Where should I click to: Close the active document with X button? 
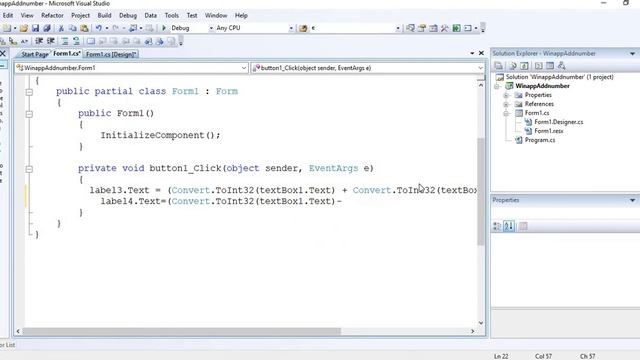481,53
